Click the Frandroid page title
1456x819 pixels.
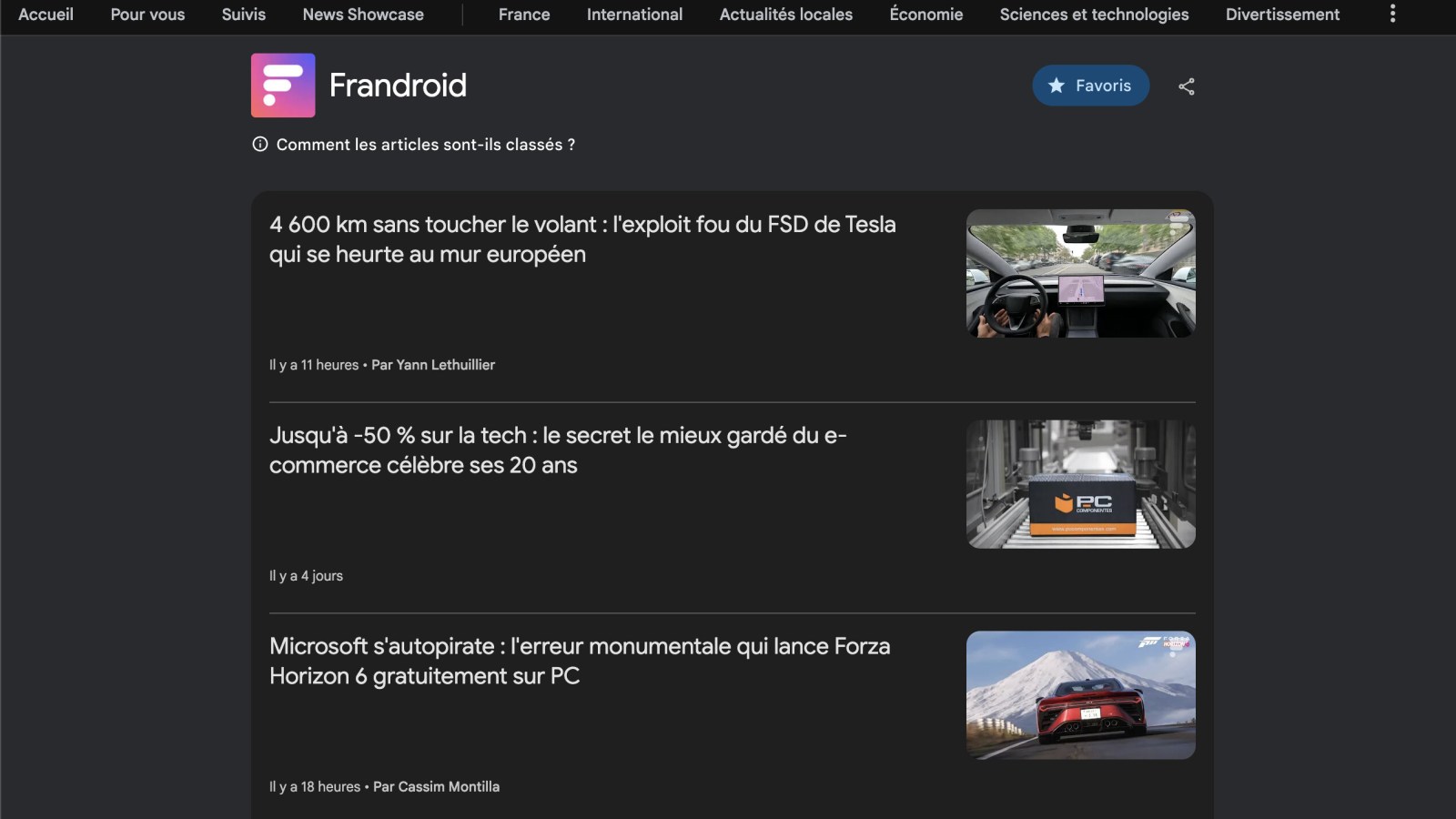[398, 86]
